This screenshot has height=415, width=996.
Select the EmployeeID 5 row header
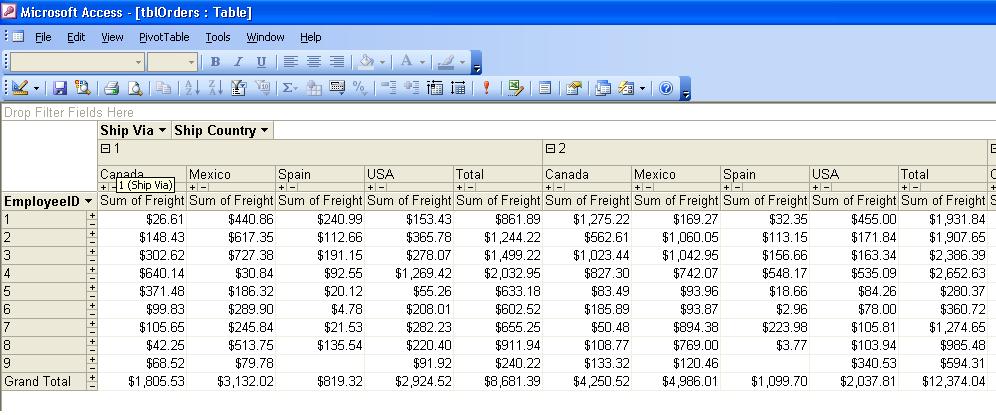pos(44,291)
